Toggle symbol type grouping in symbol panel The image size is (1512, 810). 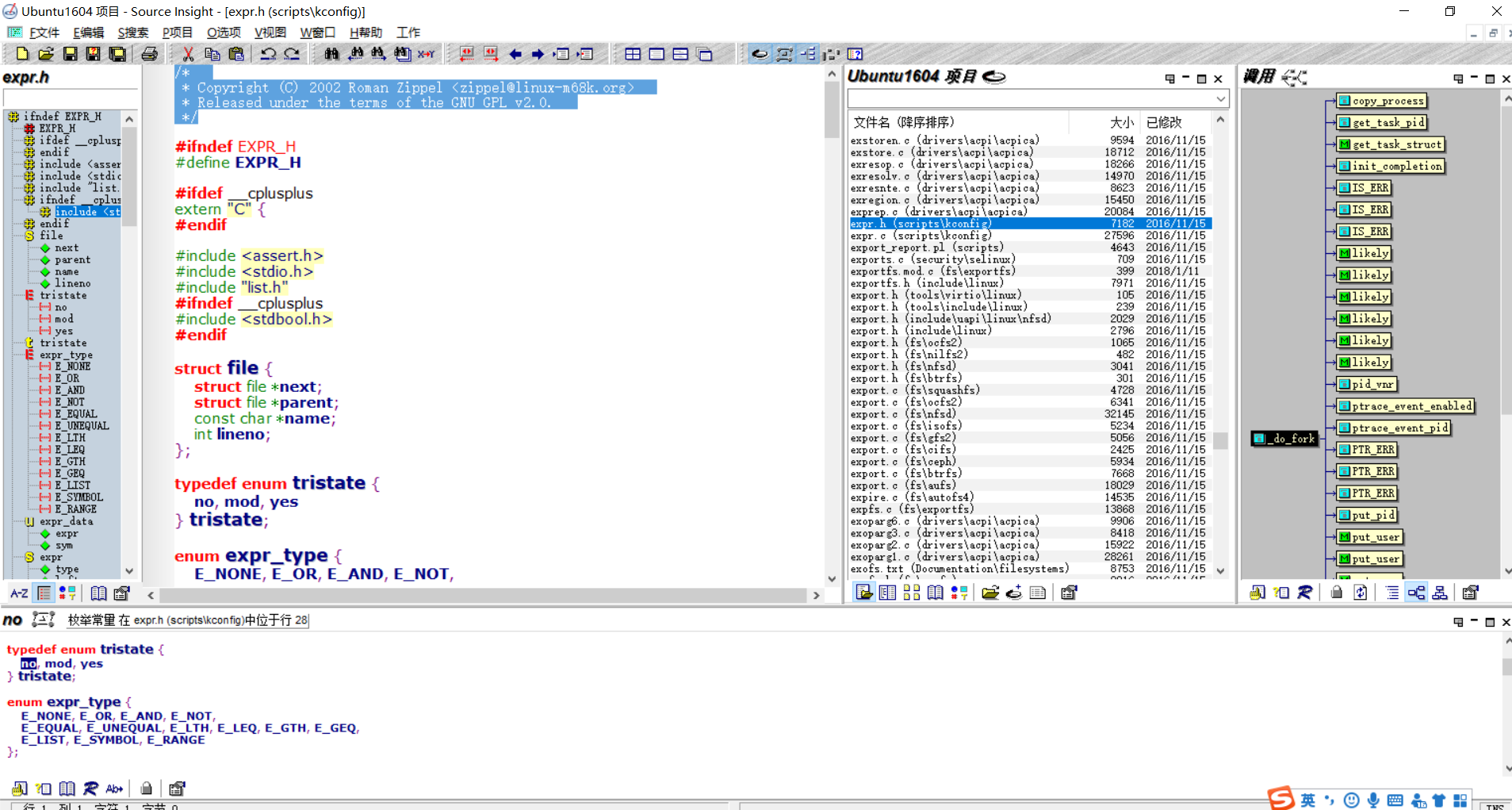(x=67, y=593)
